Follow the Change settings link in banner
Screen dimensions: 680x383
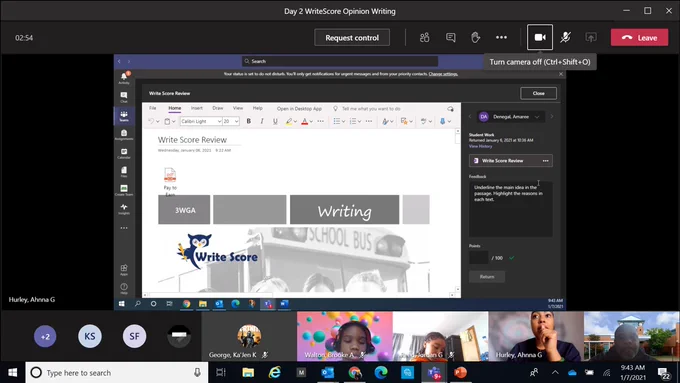coord(443,74)
